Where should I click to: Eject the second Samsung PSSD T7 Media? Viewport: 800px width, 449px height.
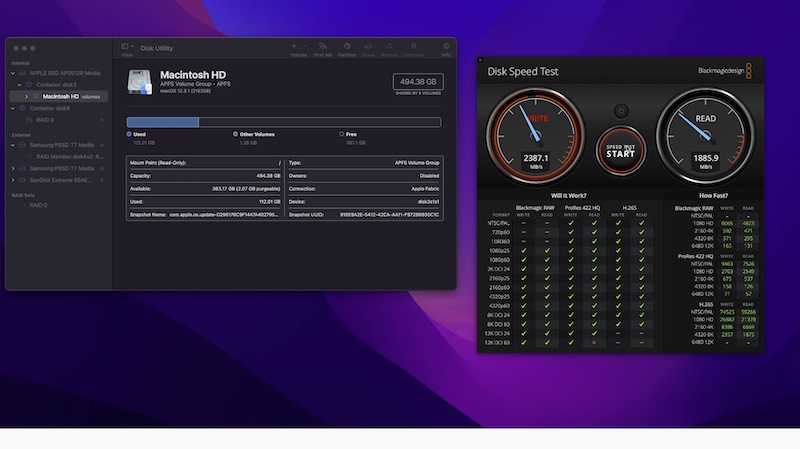[102, 168]
